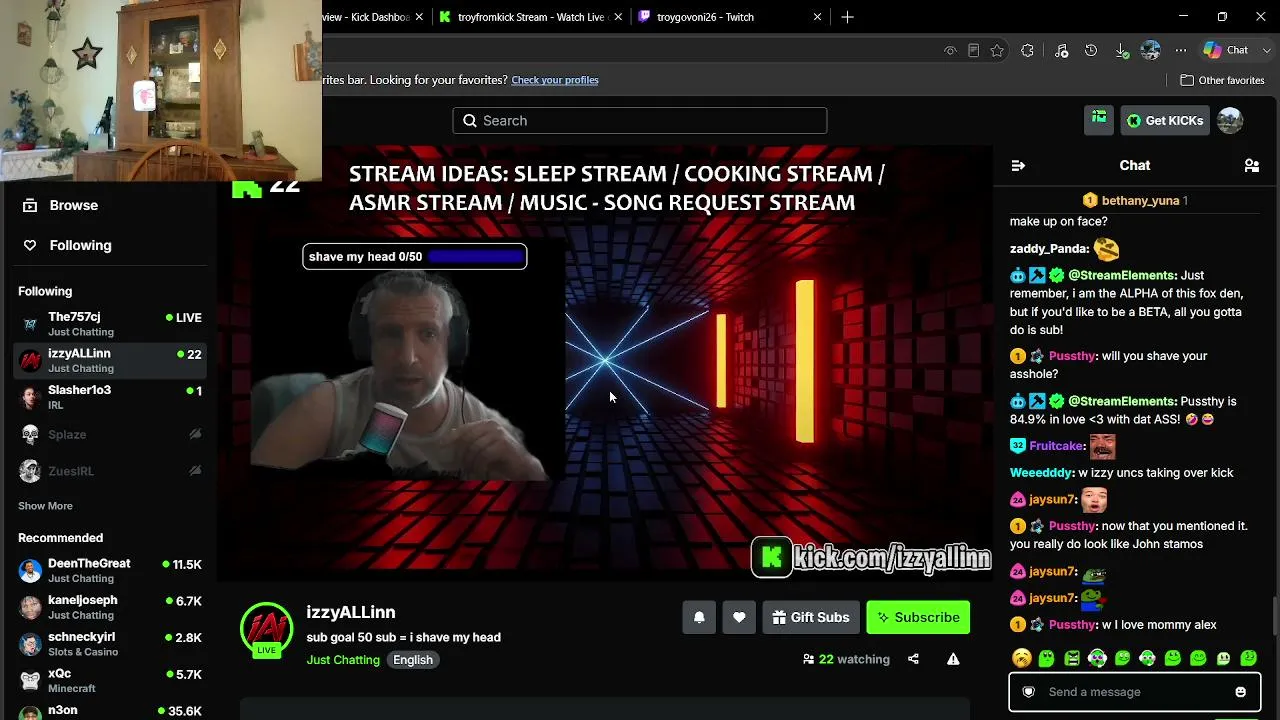The image size is (1280, 720).
Task: Open the Kick green chest rewards icon
Action: pos(1099,120)
